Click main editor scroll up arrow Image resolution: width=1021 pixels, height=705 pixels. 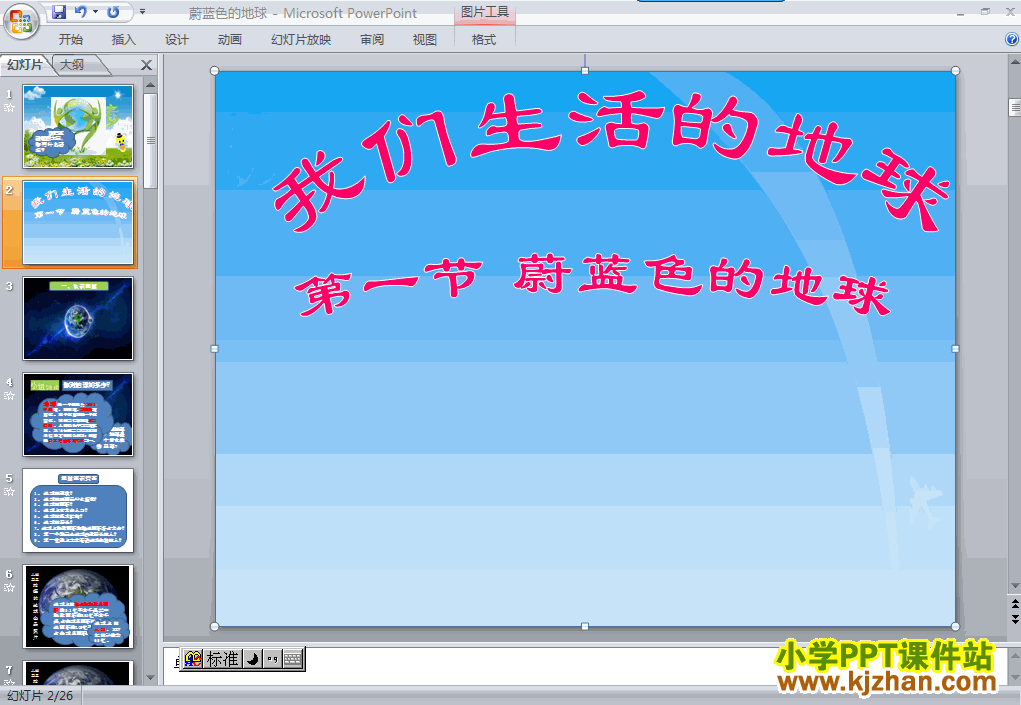1014,62
